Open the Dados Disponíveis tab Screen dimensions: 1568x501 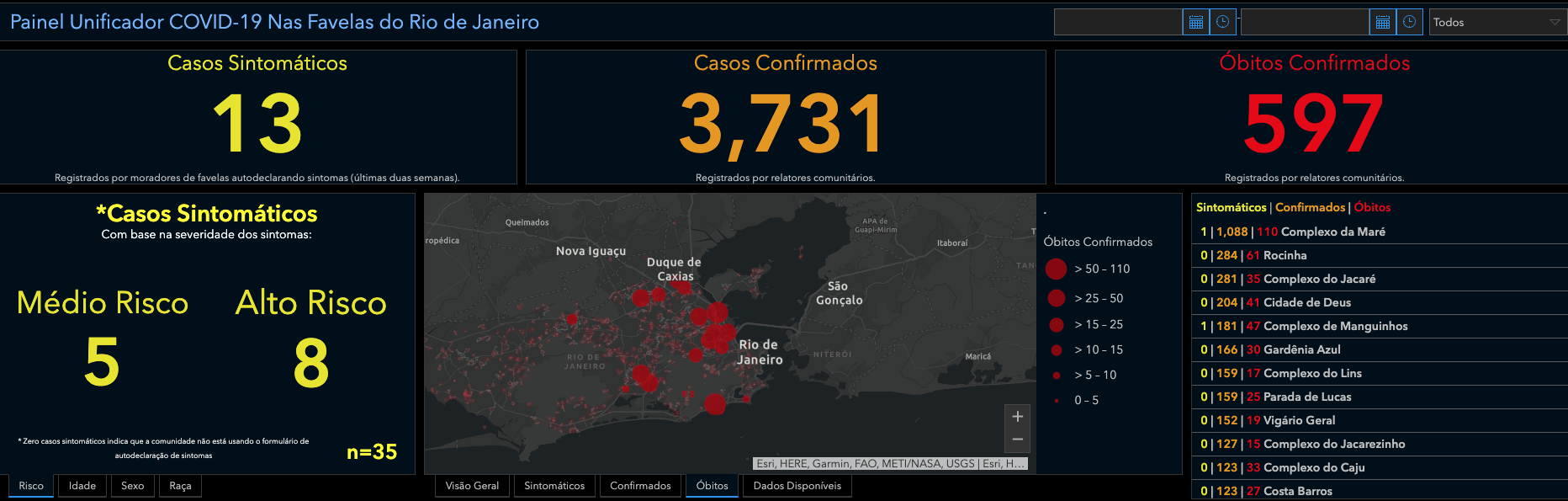(x=797, y=486)
